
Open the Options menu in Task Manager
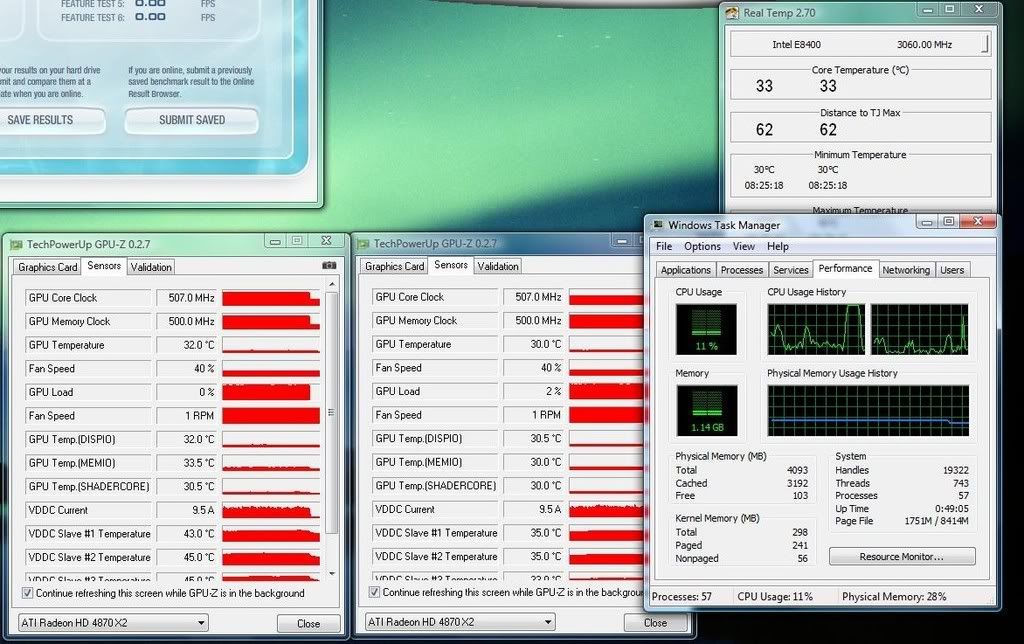702,246
